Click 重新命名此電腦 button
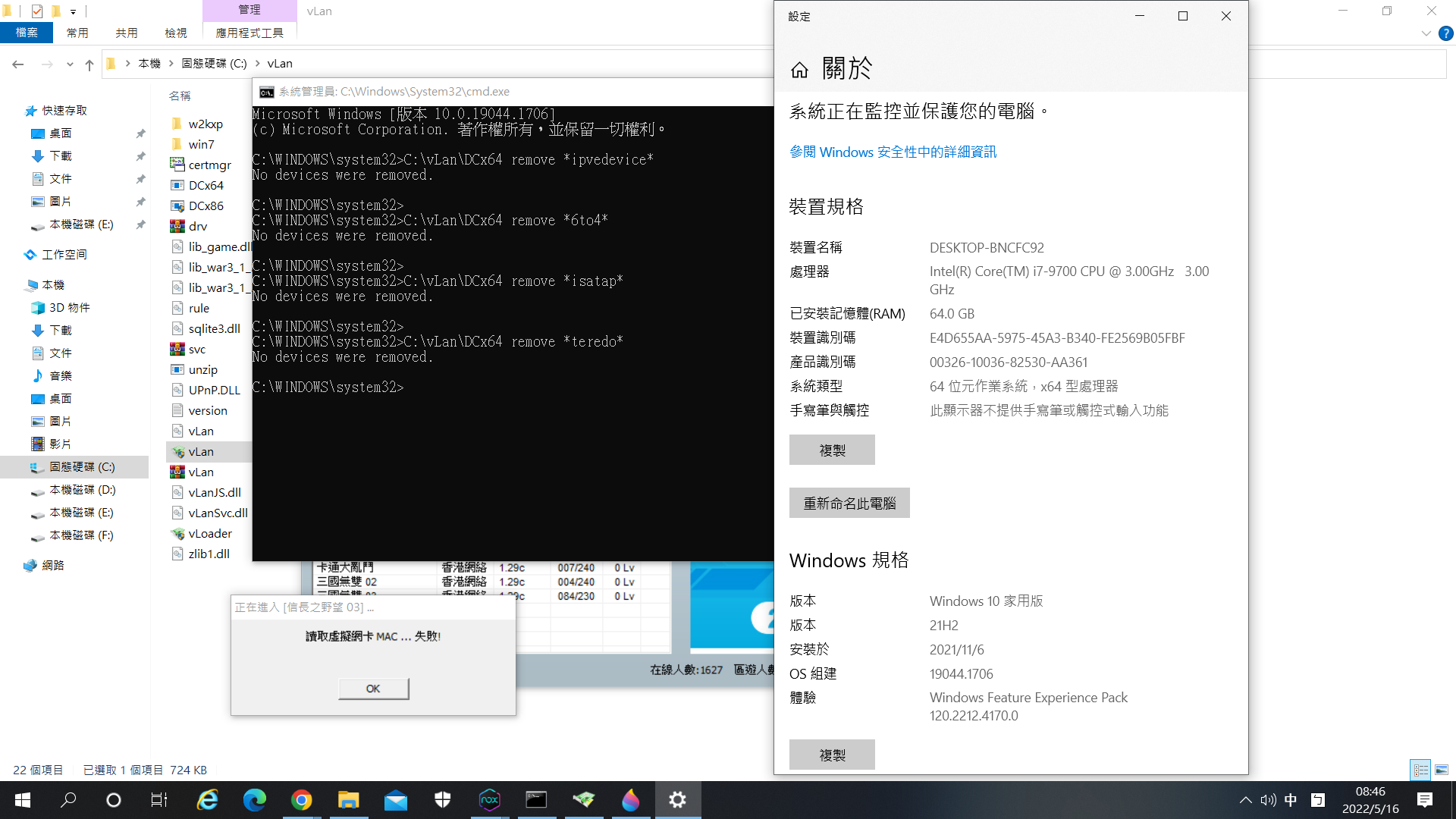Image resolution: width=1456 pixels, height=819 pixels. pos(849,503)
